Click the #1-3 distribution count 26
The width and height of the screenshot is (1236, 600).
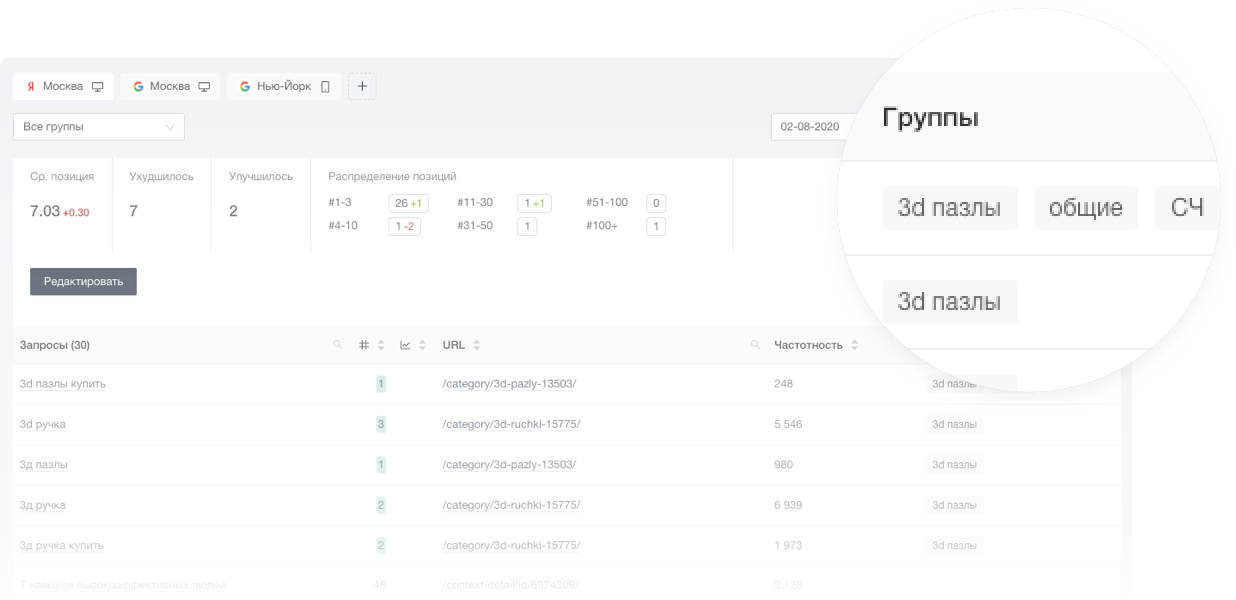pyautogui.click(x=408, y=203)
